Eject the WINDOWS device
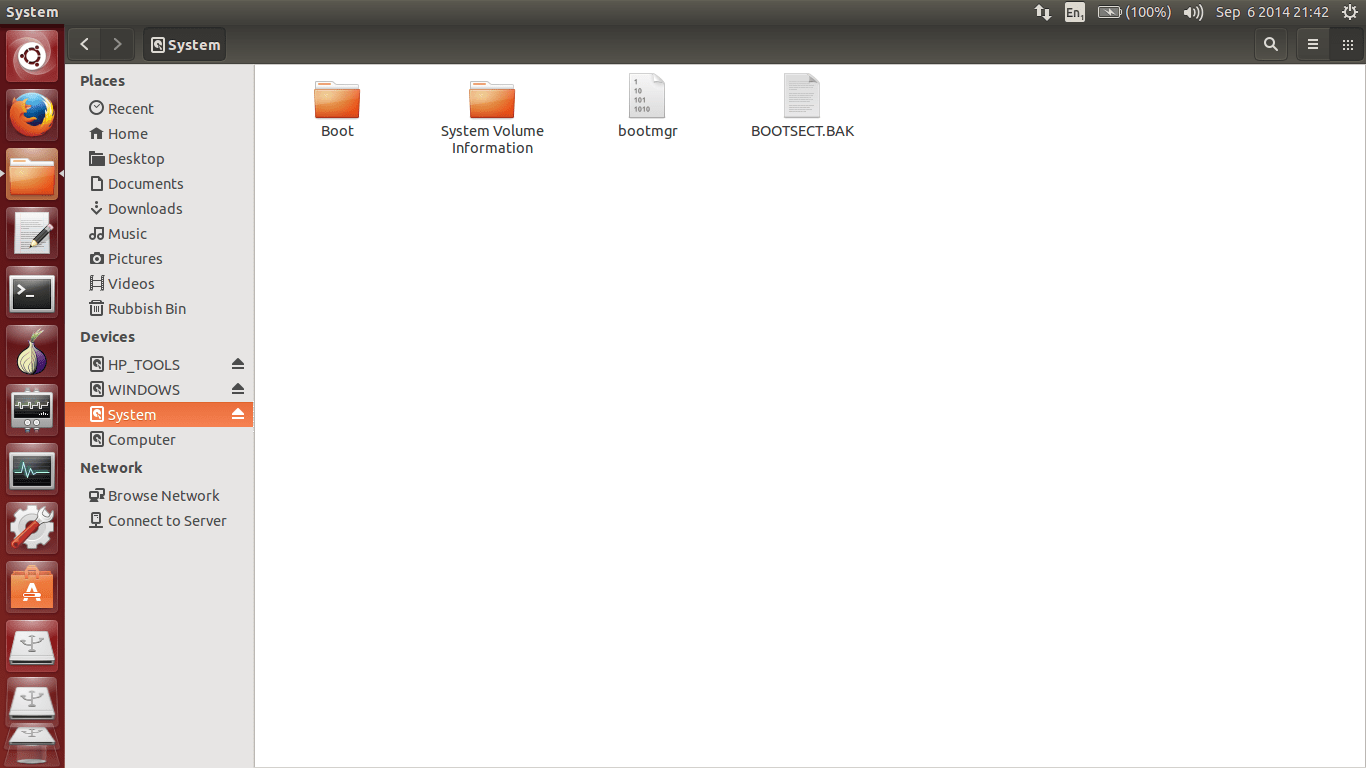This screenshot has width=1366, height=768. [x=238, y=389]
